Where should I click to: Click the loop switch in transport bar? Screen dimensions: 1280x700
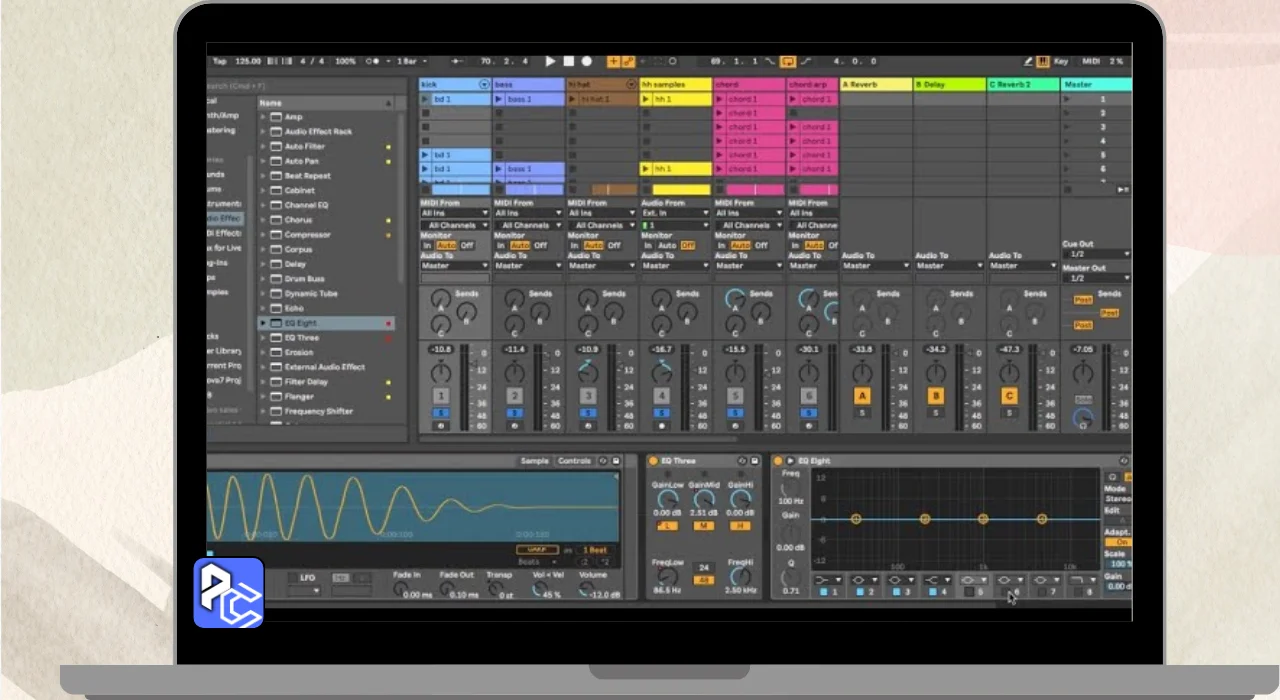(788, 61)
